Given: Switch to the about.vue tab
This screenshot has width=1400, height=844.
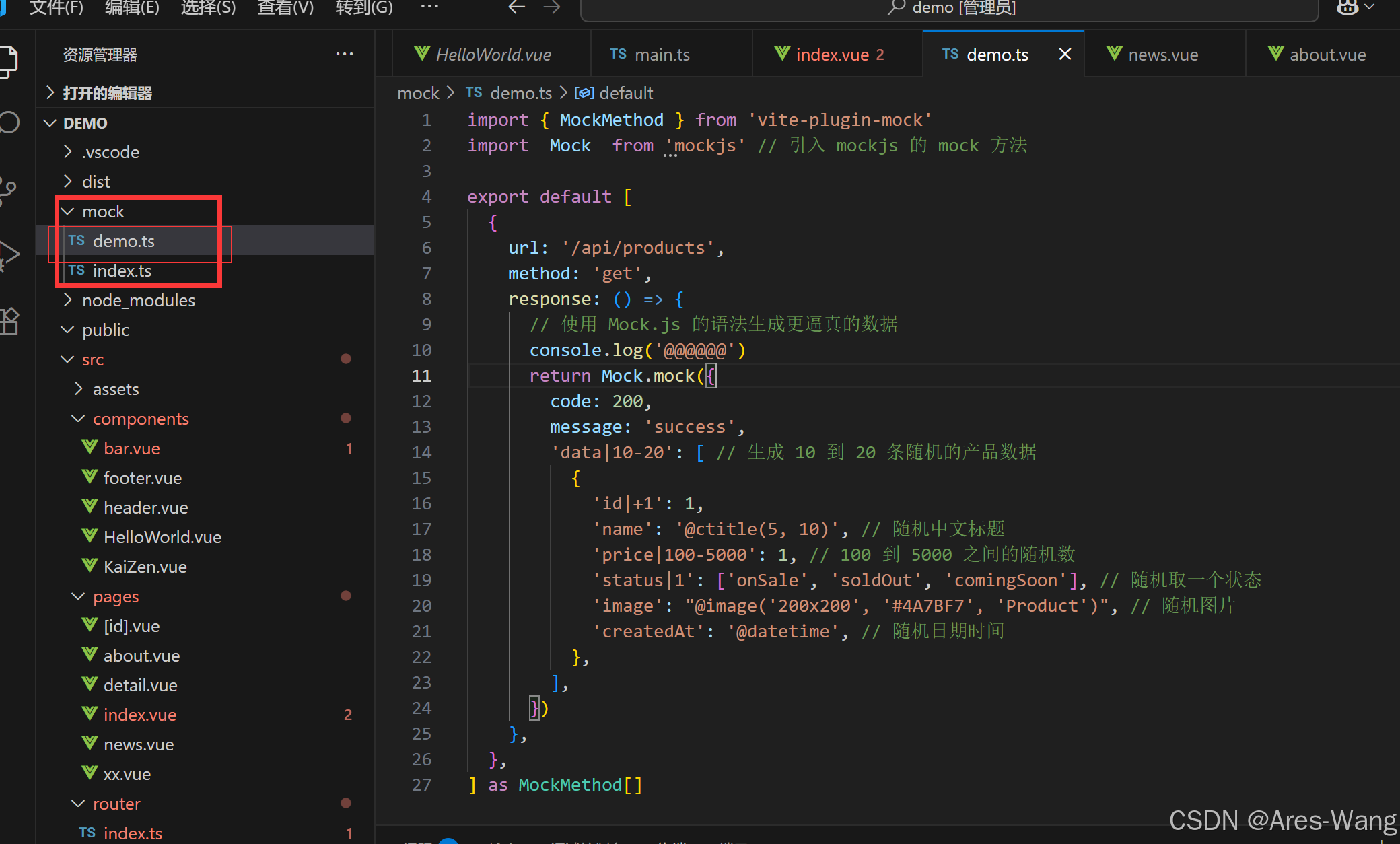Looking at the screenshot, I should pyautogui.click(x=1323, y=55).
